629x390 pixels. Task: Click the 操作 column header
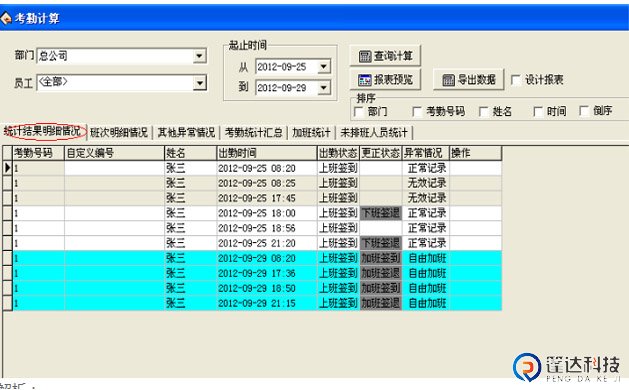475,153
